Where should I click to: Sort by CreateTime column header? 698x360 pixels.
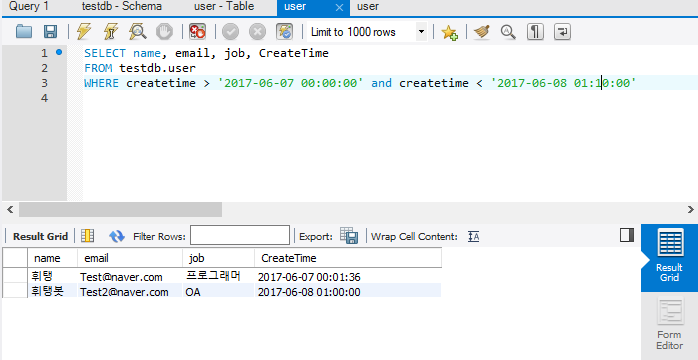point(348,258)
